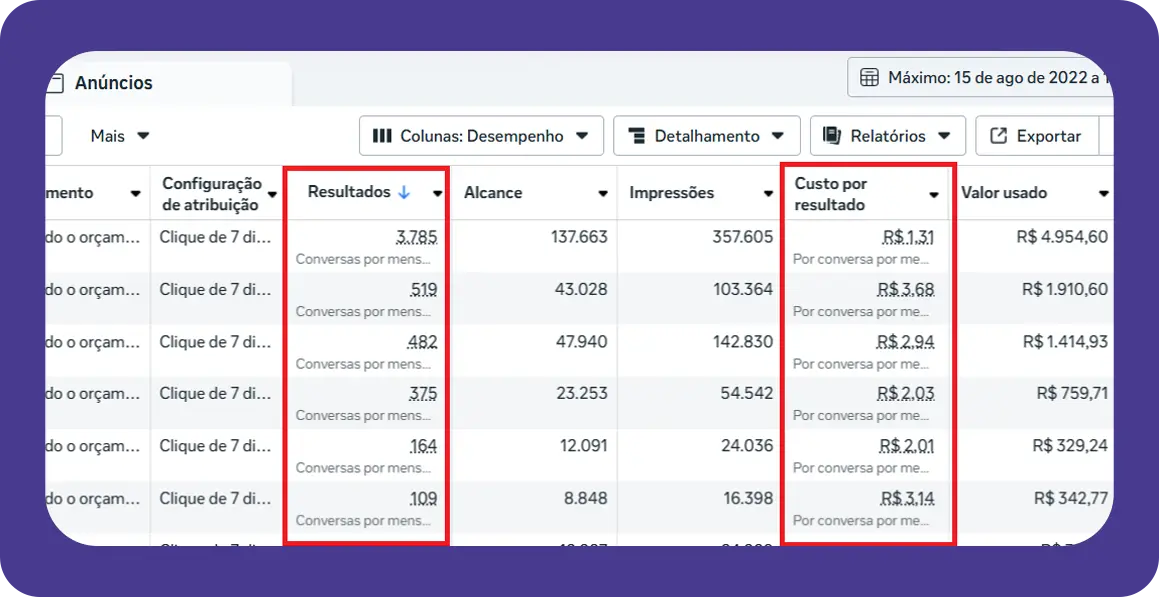This screenshot has width=1159, height=597.
Task: Open the Relatórios menu
Action: pos(887,135)
